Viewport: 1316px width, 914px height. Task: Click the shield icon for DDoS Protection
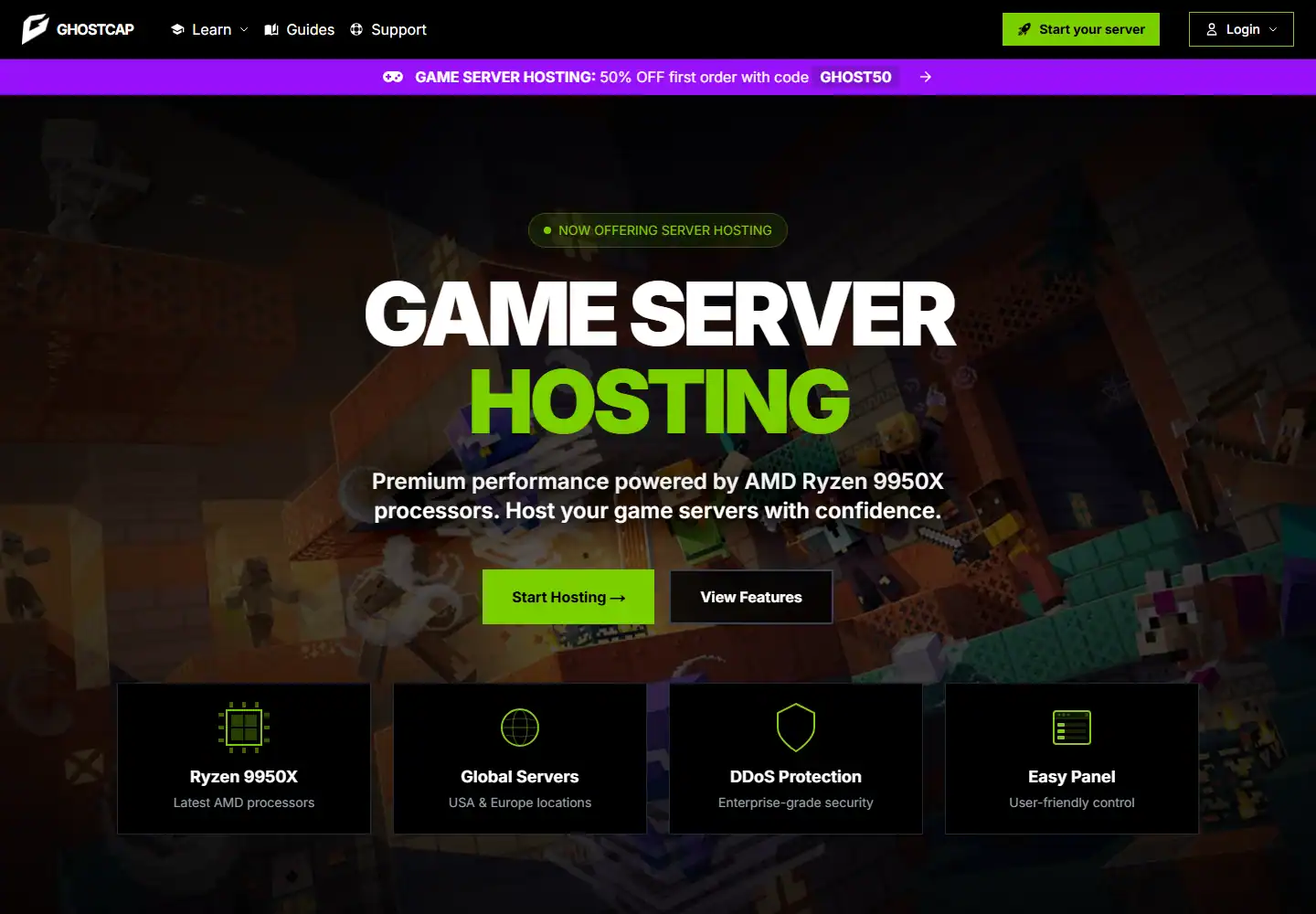(x=796, y=728)
